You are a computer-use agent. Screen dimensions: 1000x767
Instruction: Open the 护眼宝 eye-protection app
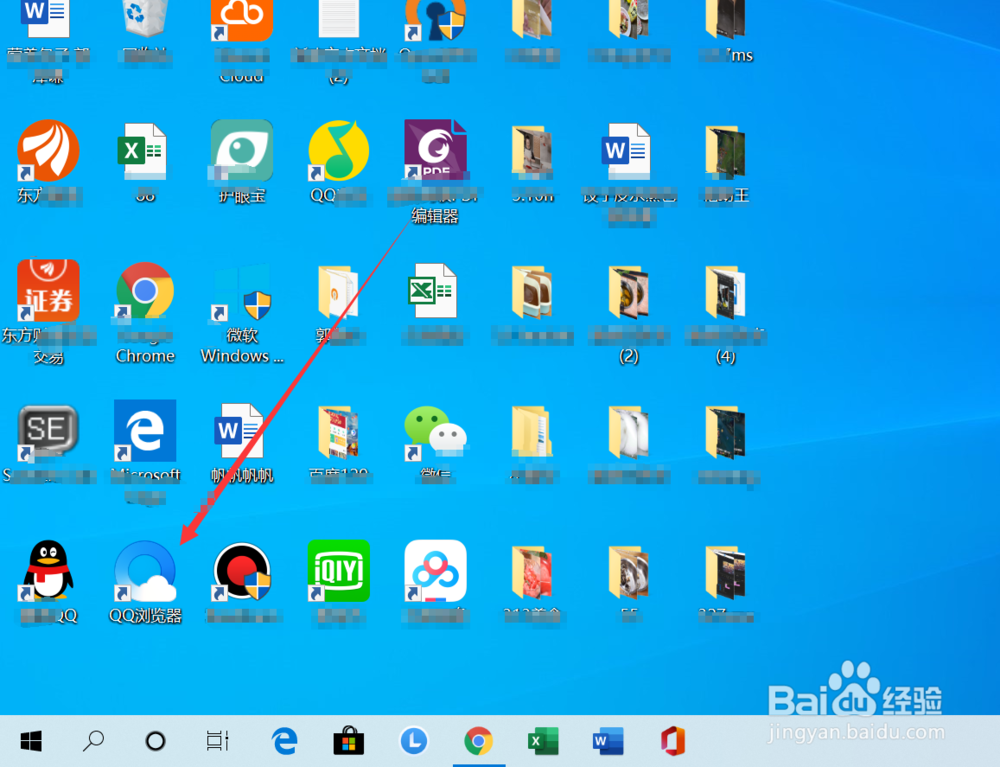[x=242, y=150]
